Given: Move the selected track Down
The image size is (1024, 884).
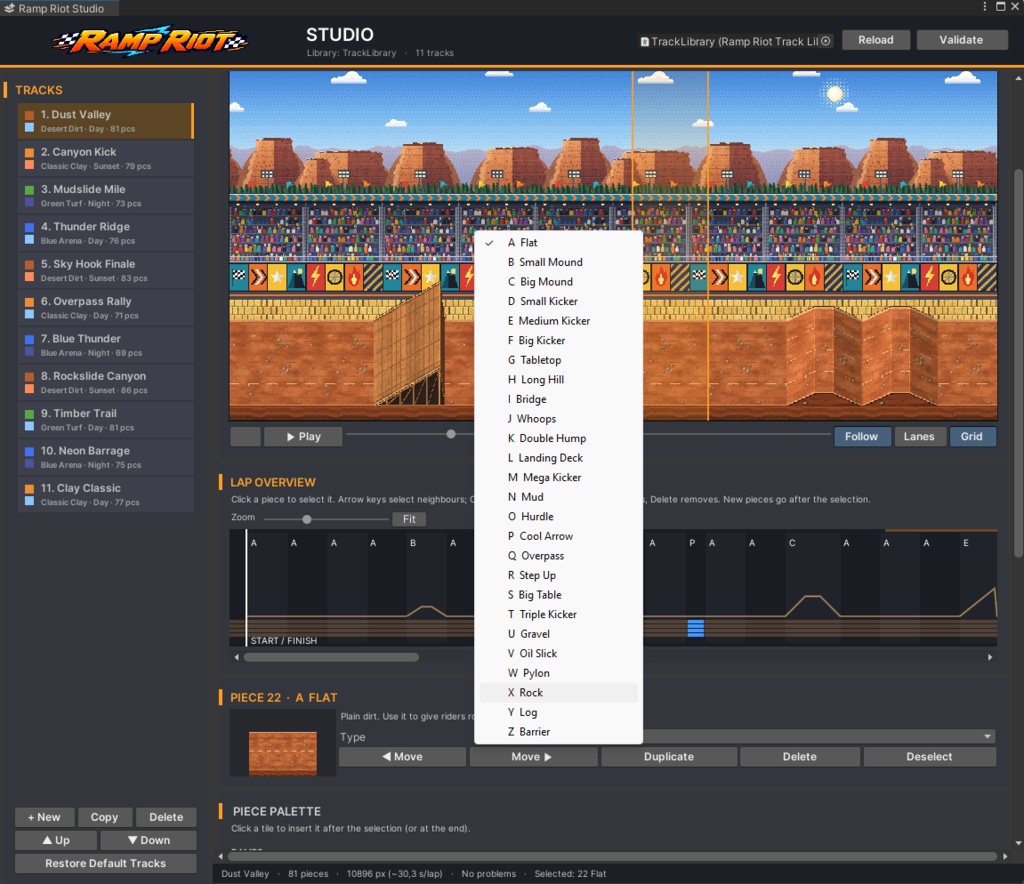Looking at the screenshot, I should 149,840.
